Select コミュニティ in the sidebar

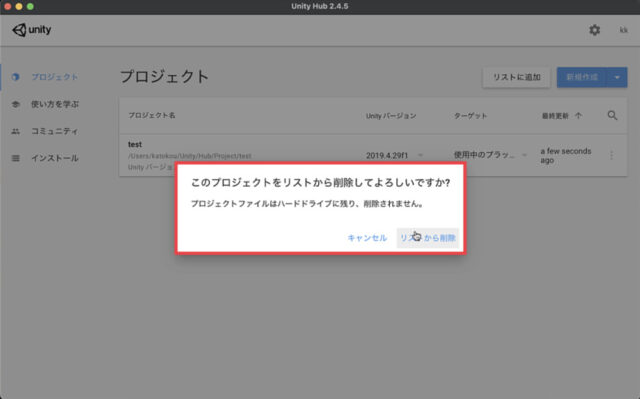coord(54,131)
